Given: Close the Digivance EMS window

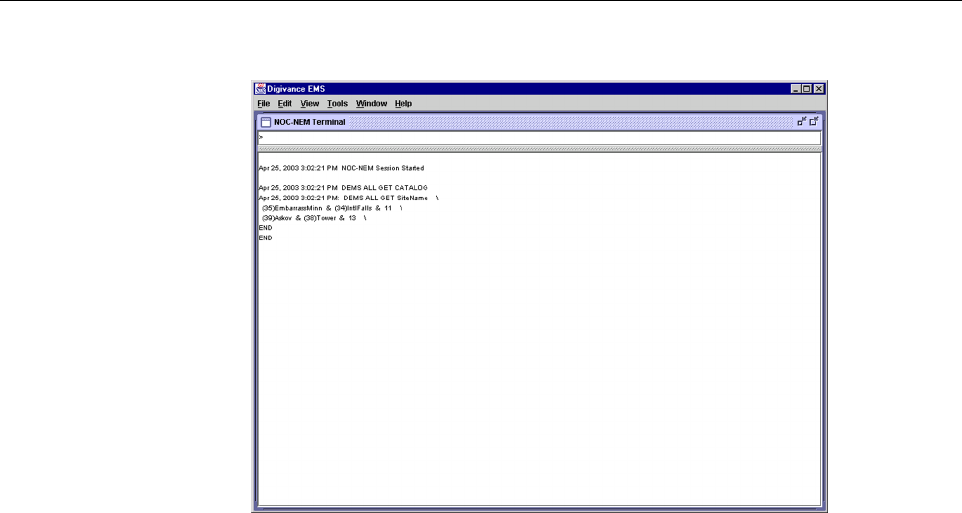Looking at the screenshot, I should (x=818, y=89).
